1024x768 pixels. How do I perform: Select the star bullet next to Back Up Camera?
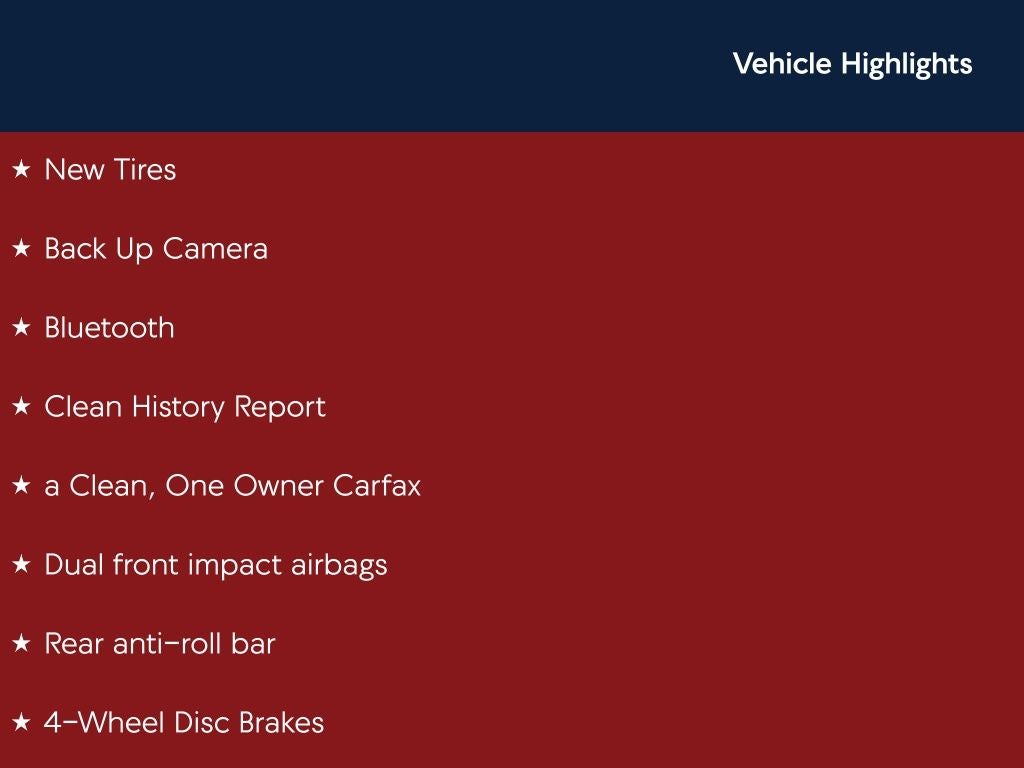21,249
